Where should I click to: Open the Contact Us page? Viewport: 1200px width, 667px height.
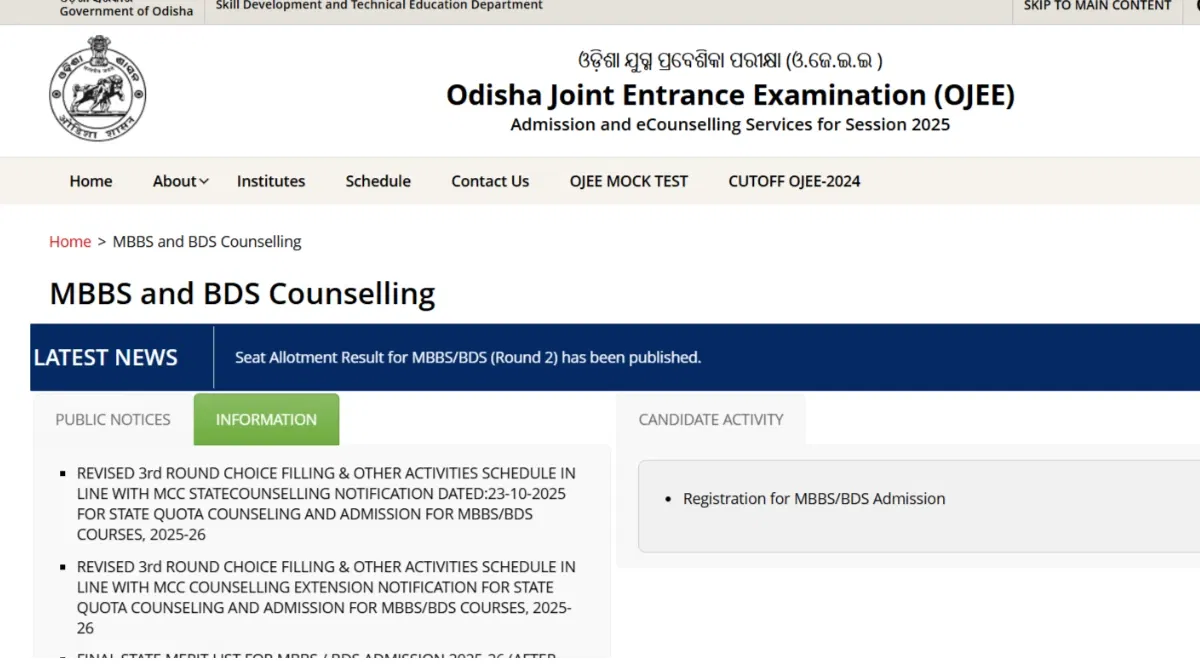pos(490,181)
